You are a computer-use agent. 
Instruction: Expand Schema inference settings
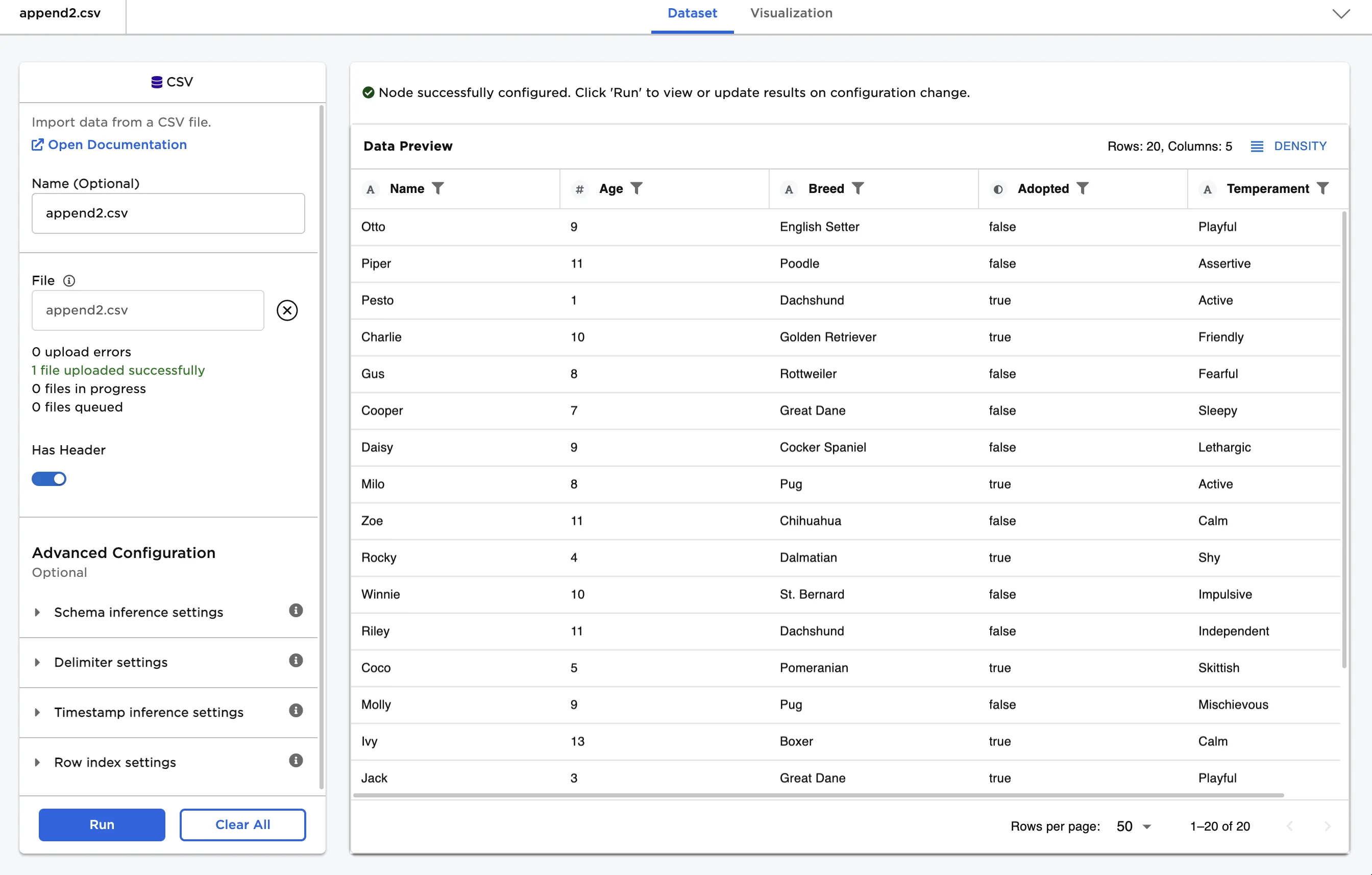(138, 612)
